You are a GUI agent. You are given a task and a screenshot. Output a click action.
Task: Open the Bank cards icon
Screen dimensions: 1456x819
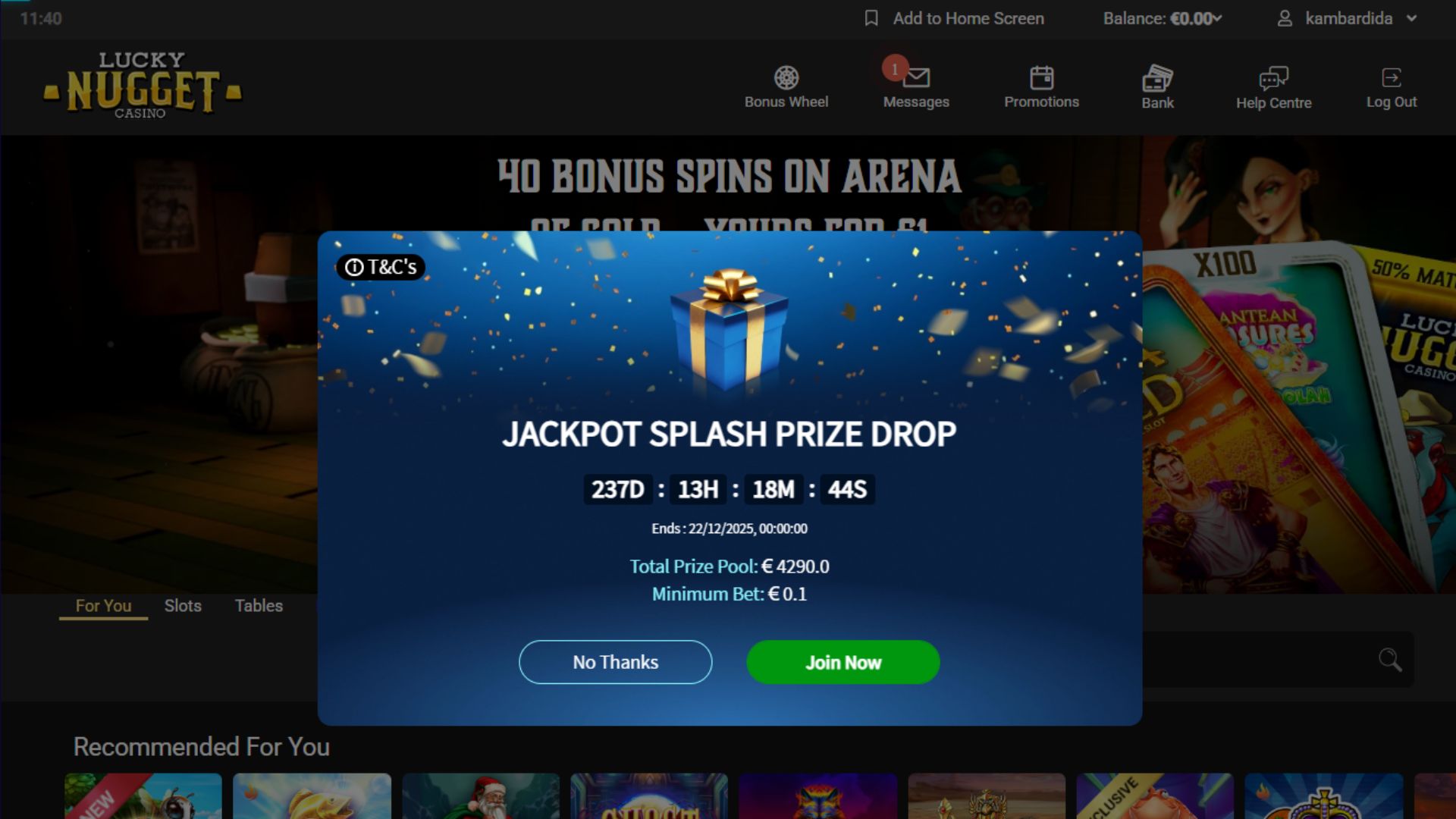point(1157,77)
